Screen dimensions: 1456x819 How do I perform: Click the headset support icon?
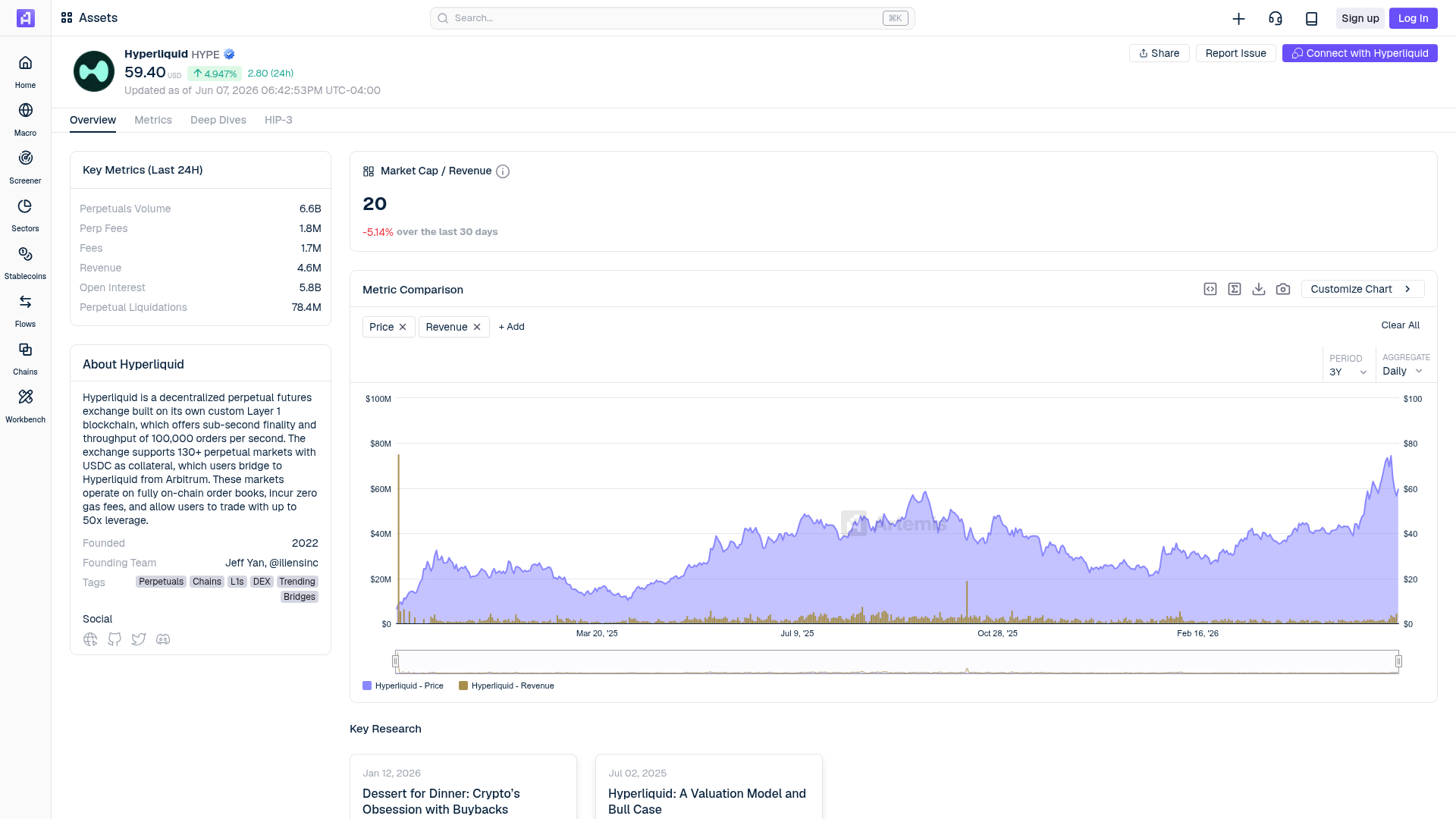point(1275,18)
